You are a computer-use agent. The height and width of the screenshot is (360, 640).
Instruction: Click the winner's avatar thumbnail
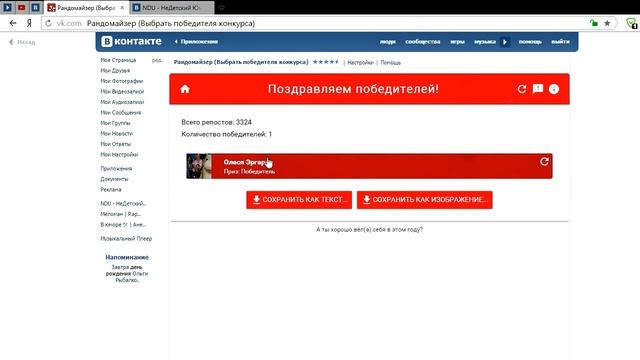[199, 166]
